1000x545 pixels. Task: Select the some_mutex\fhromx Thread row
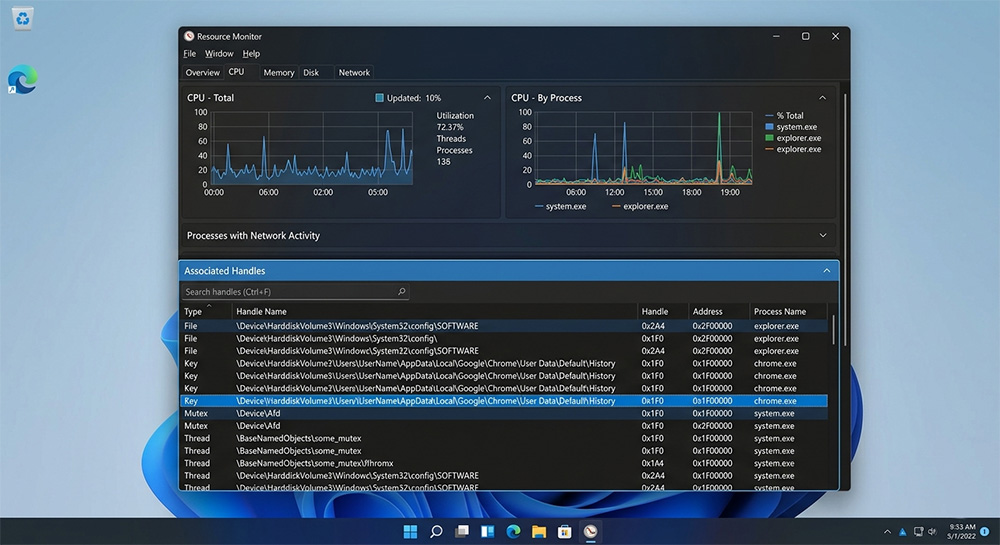[504, 463]
